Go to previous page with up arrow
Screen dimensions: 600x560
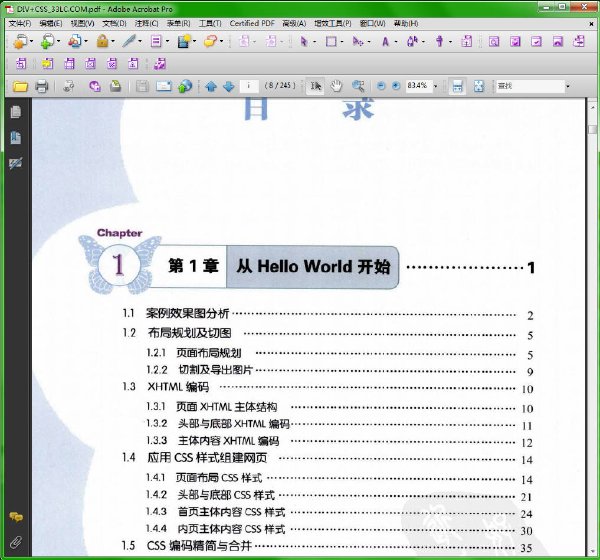pyautogui.click(x=211, y=87)
